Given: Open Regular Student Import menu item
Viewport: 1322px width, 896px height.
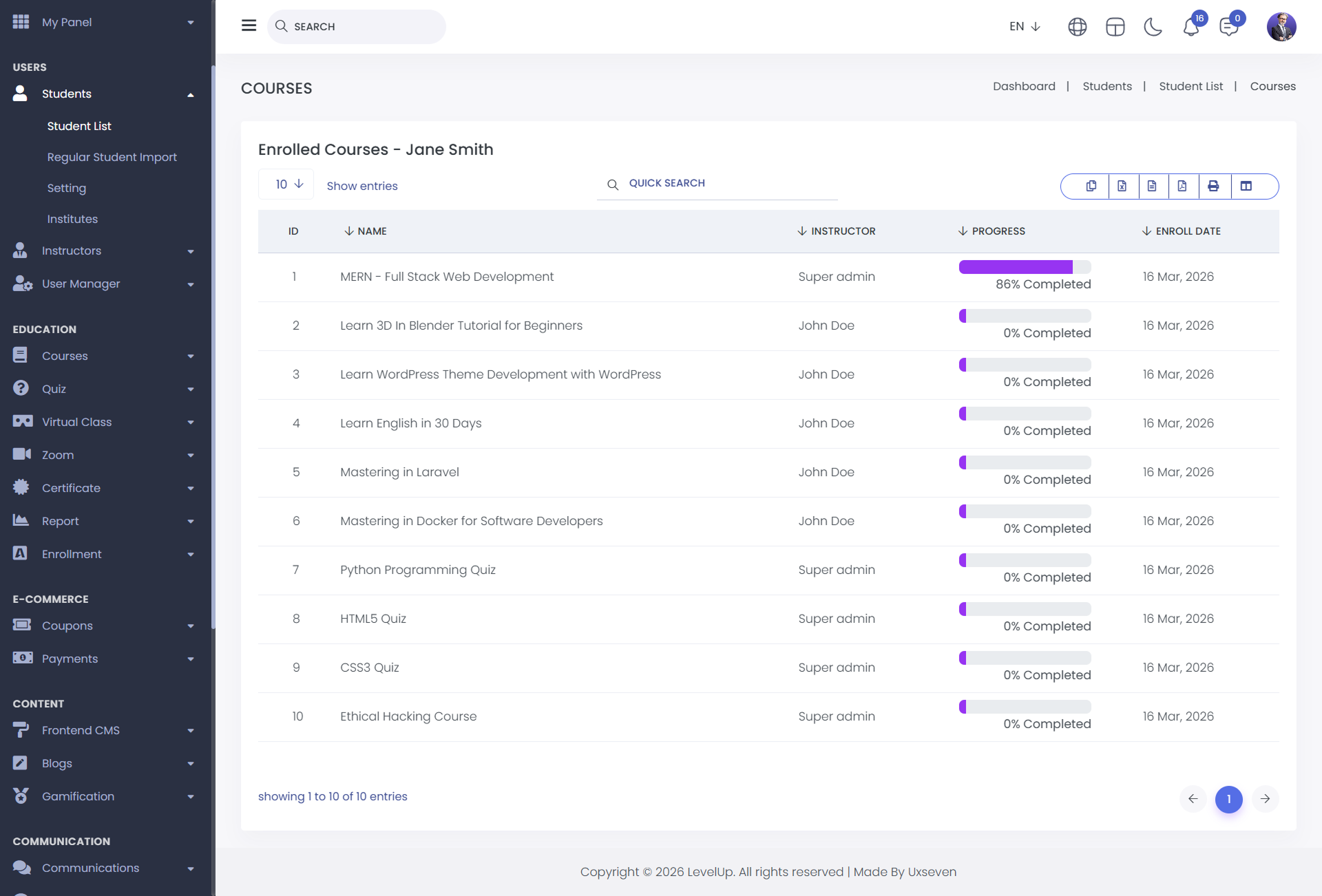Looking at the screenshot, I should pyautogui.click(x=112, y=157).
